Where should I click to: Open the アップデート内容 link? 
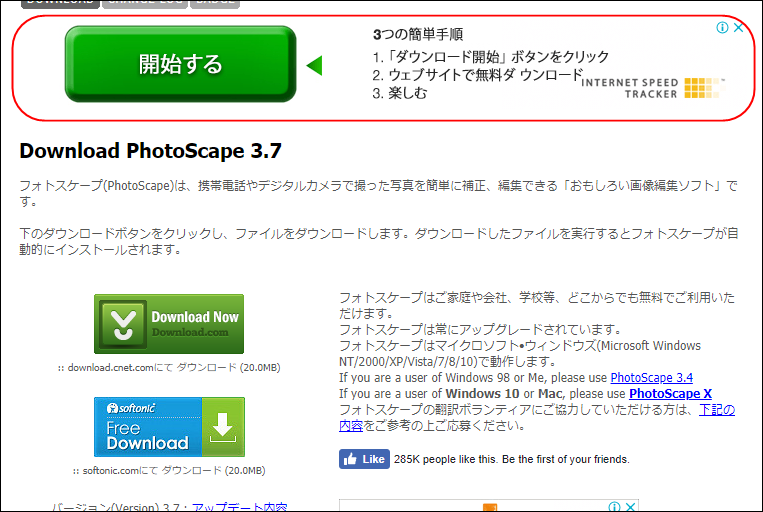pos(239,507)
